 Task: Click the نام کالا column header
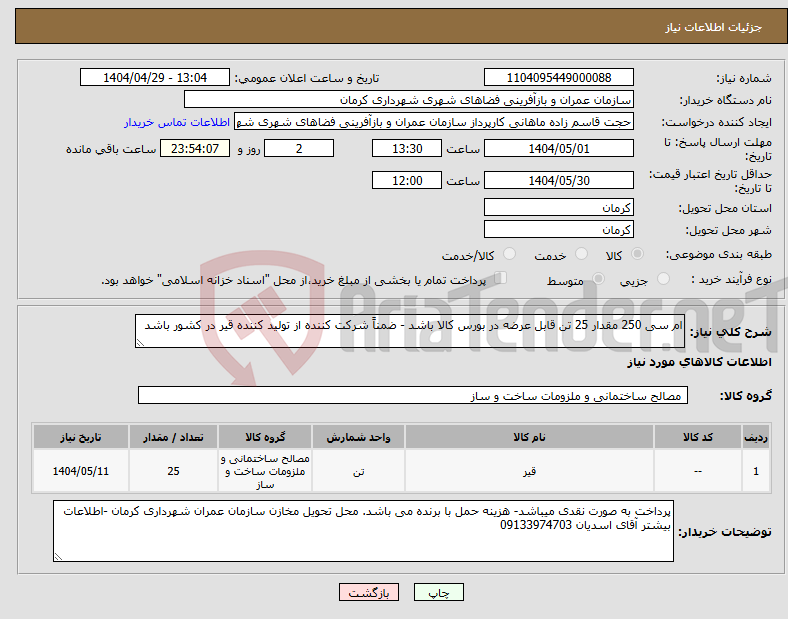pos(529,437)
